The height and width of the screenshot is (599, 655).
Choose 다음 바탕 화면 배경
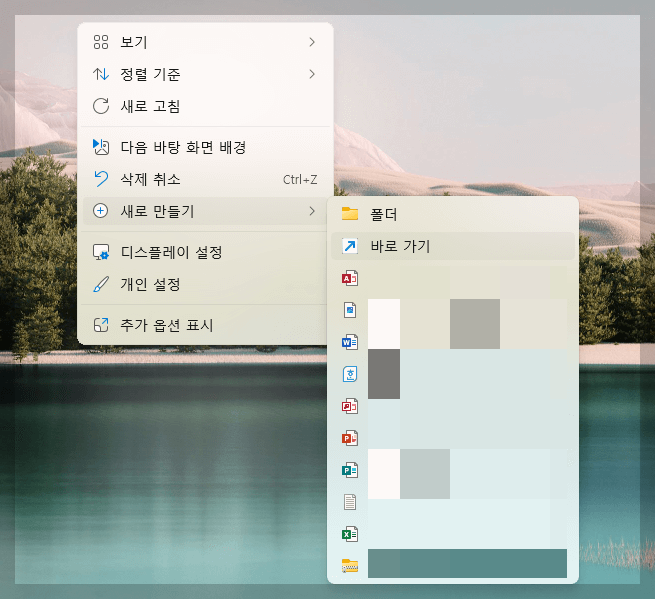pos(205,147)
